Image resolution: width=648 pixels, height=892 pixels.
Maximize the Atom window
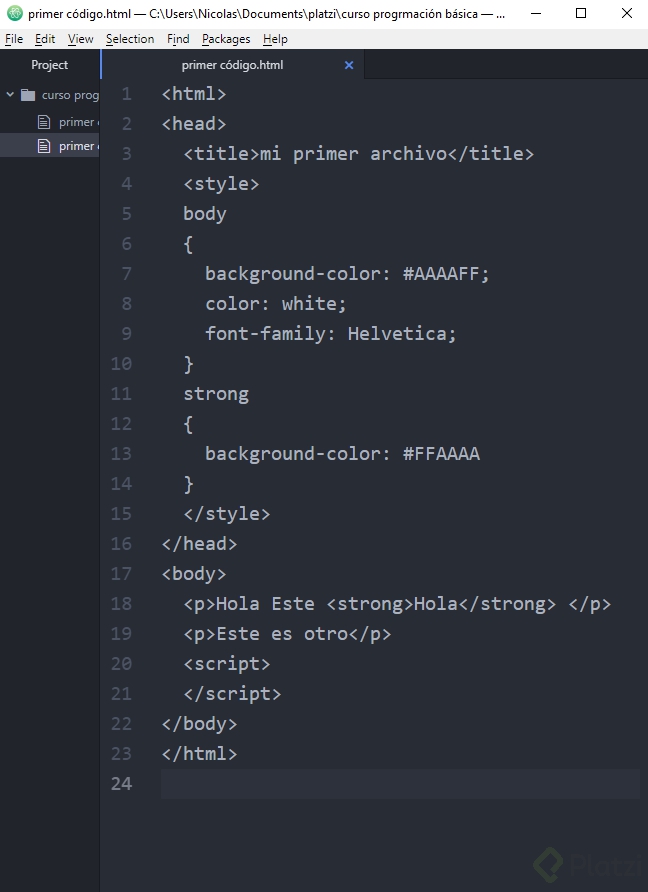click(x=581, y=13)
